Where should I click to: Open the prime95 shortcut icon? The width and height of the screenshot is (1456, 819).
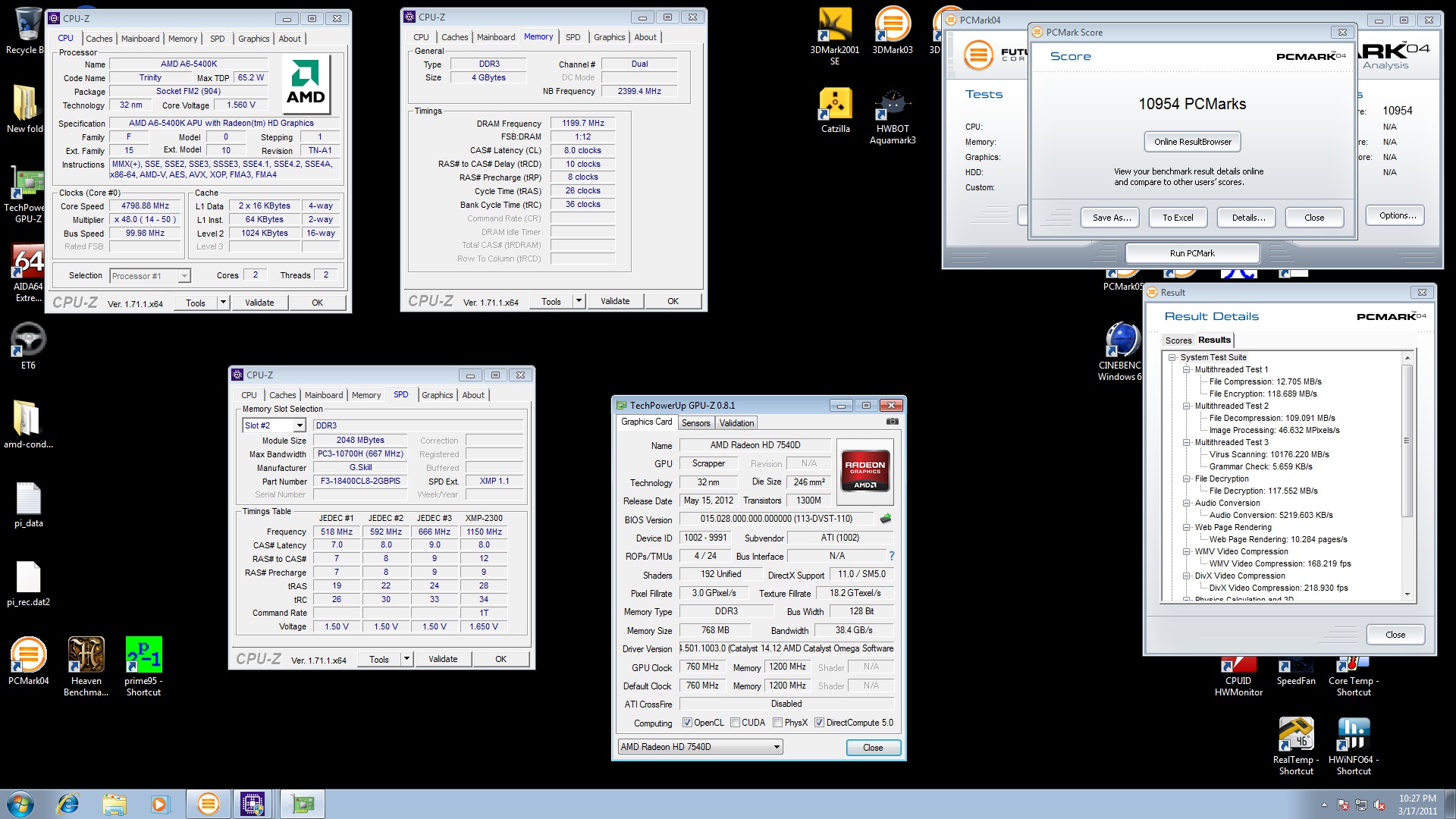[x=143, y=667]
